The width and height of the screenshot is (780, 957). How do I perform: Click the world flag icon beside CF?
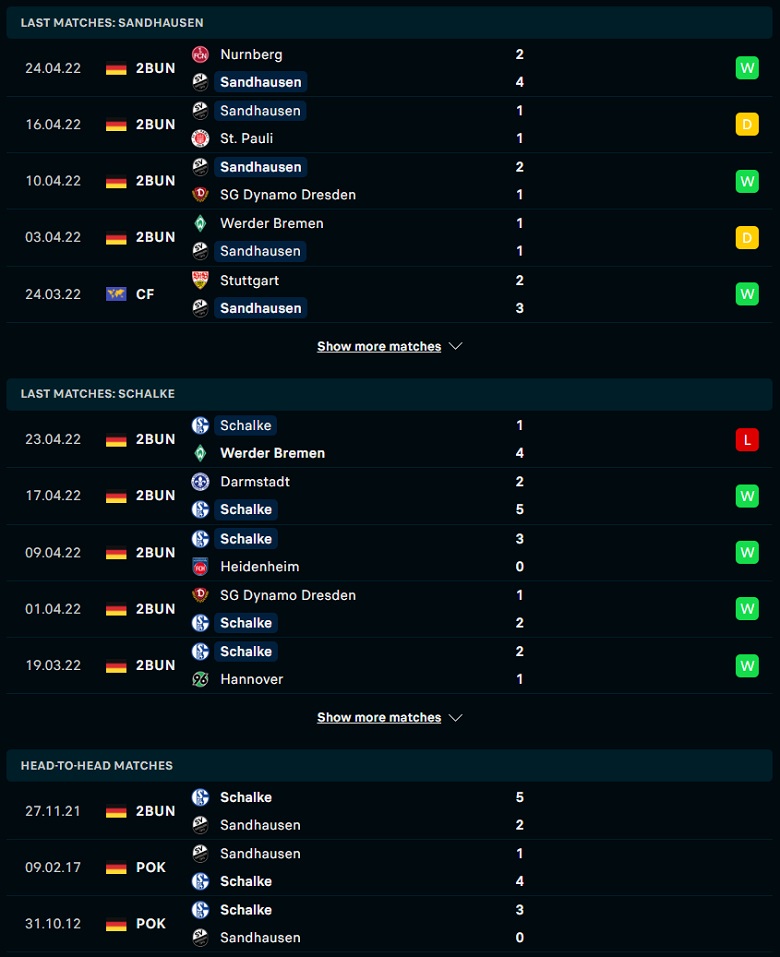click(116, 294)
